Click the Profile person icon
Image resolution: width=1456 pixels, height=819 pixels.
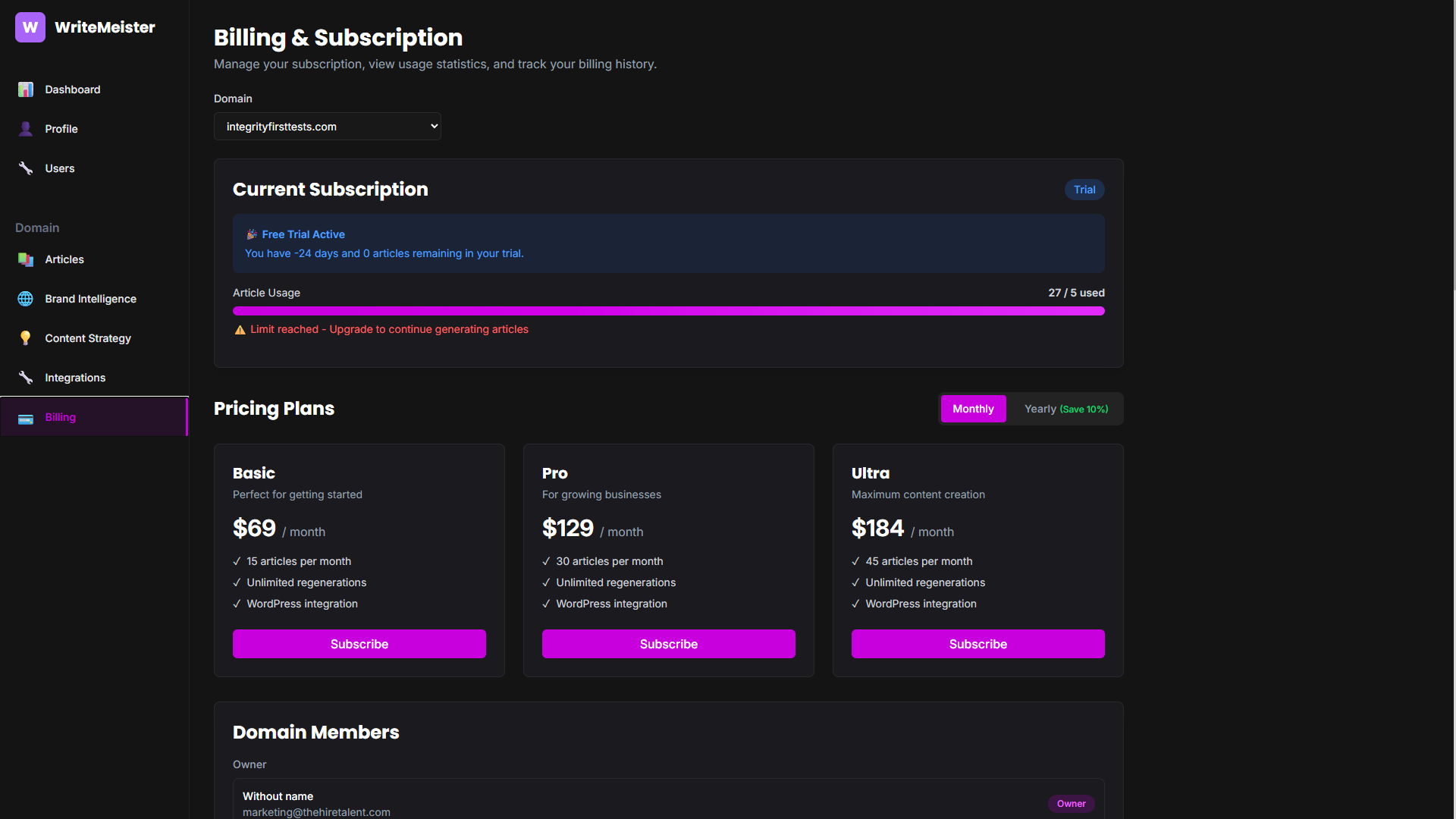tap(26, 129)
